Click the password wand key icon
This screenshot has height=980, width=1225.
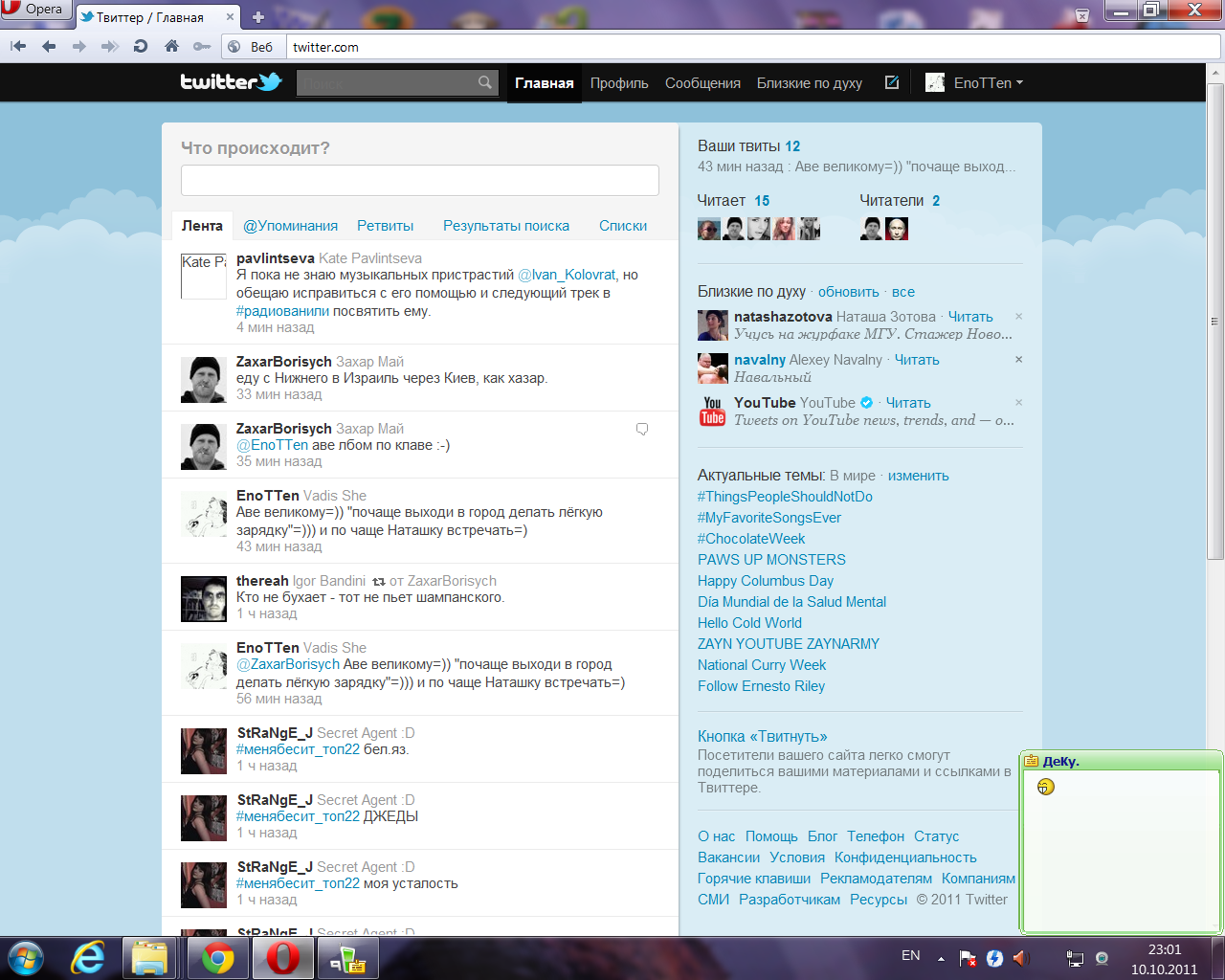pyautogui.click(x=202, y=46)
